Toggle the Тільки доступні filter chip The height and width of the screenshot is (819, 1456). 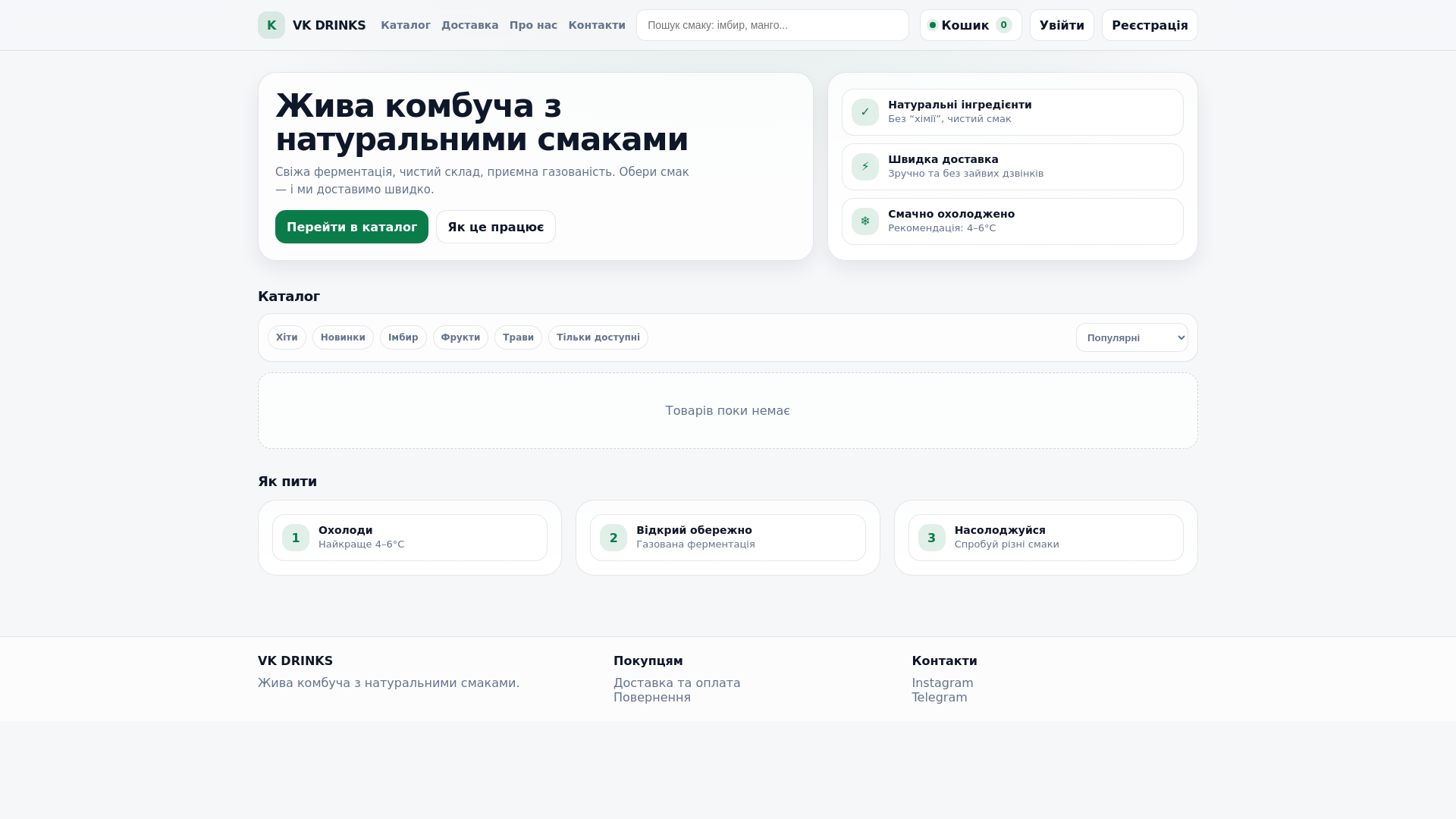[x=598, y=337]
